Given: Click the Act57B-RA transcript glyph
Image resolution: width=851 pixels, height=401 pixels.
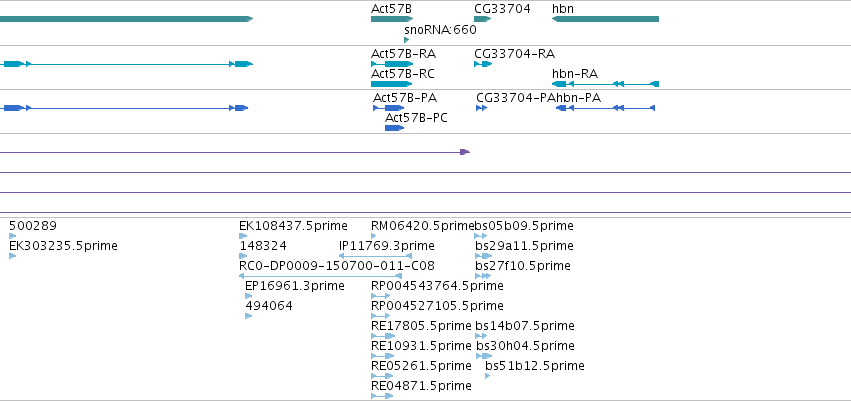Looking at the screenshot, I should pyautogui.click(x=392, y=64).
